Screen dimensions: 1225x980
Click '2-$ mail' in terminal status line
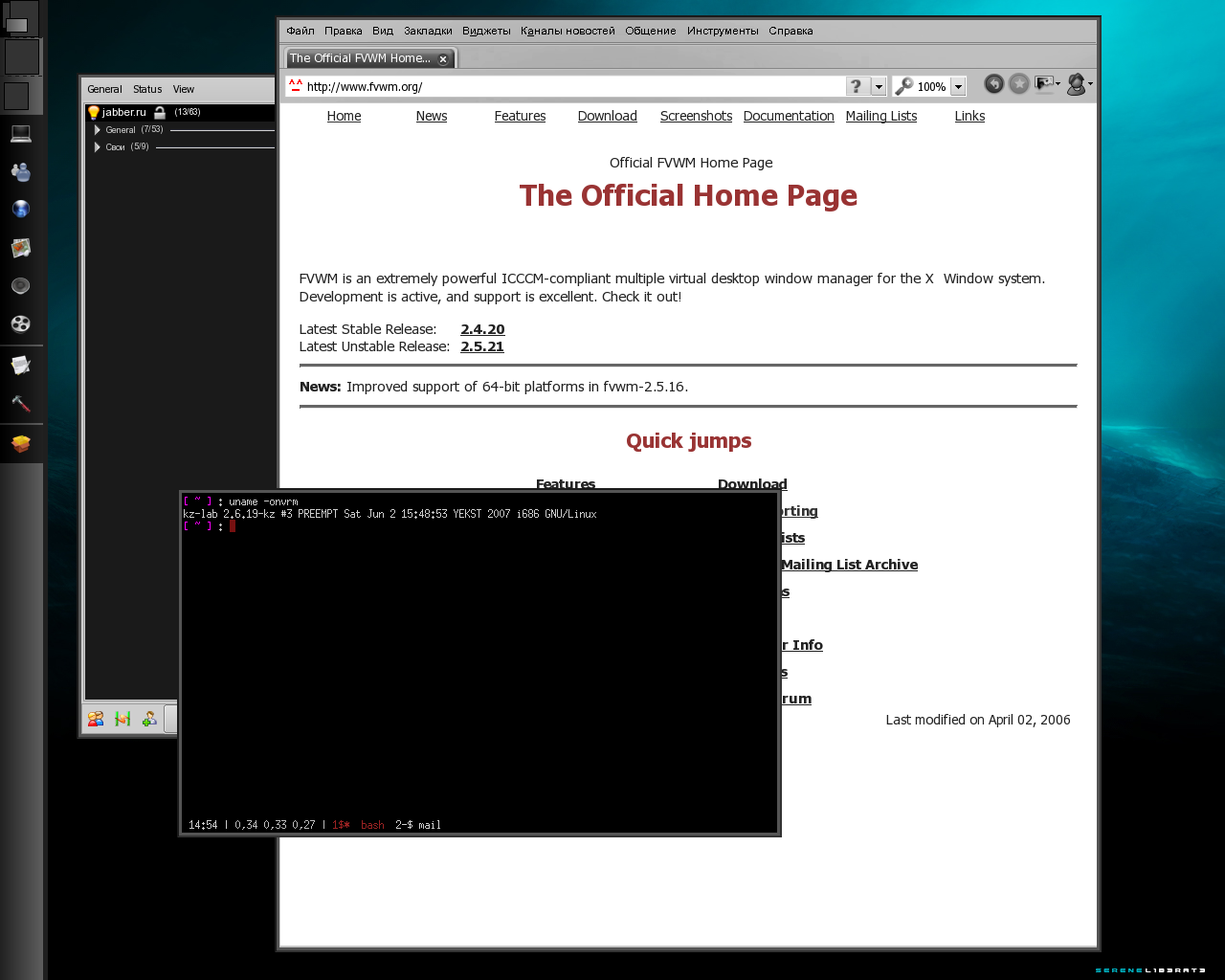[418, 825]
